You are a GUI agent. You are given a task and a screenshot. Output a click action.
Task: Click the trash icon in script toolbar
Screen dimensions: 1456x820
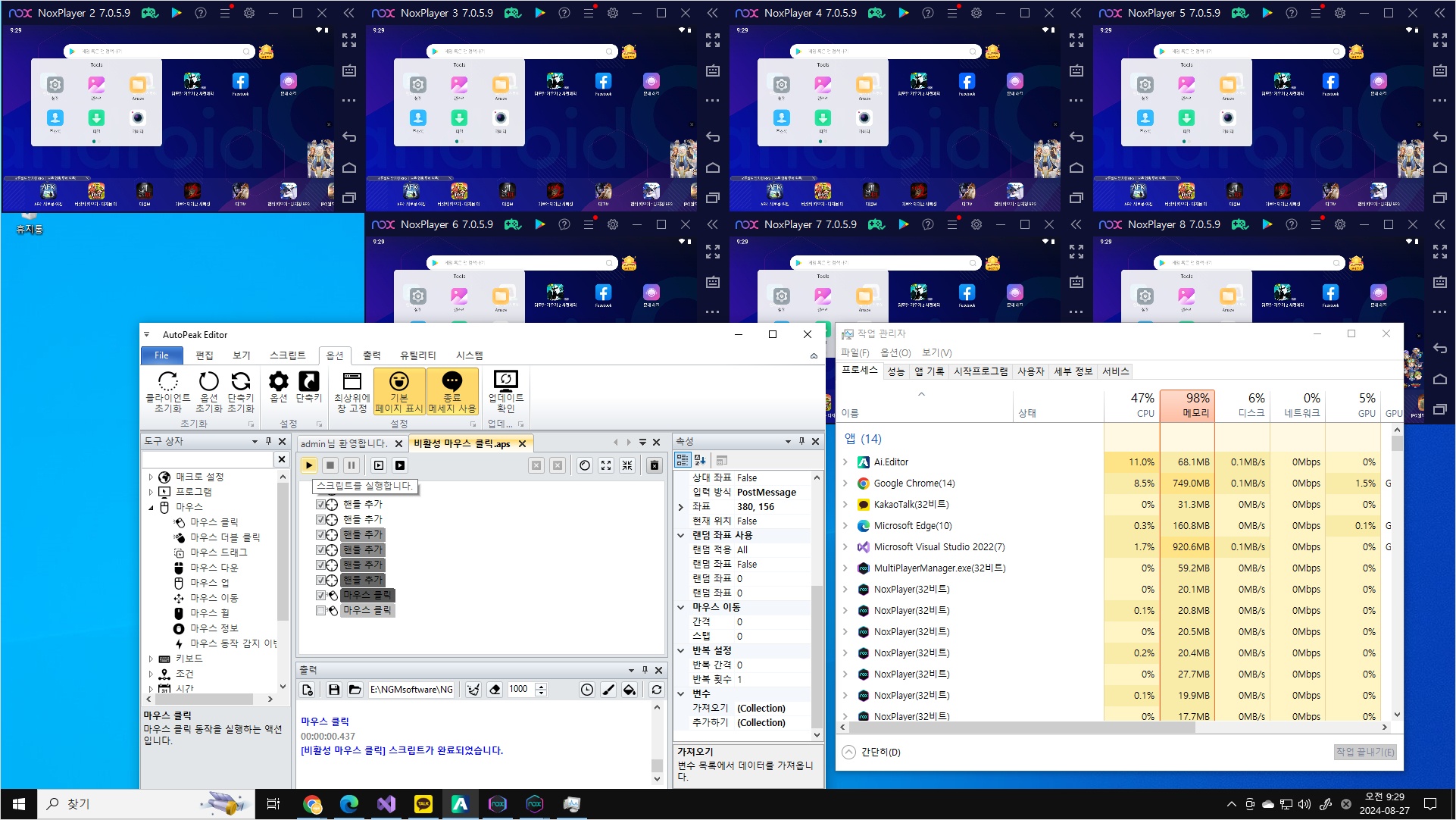(655, 465)
